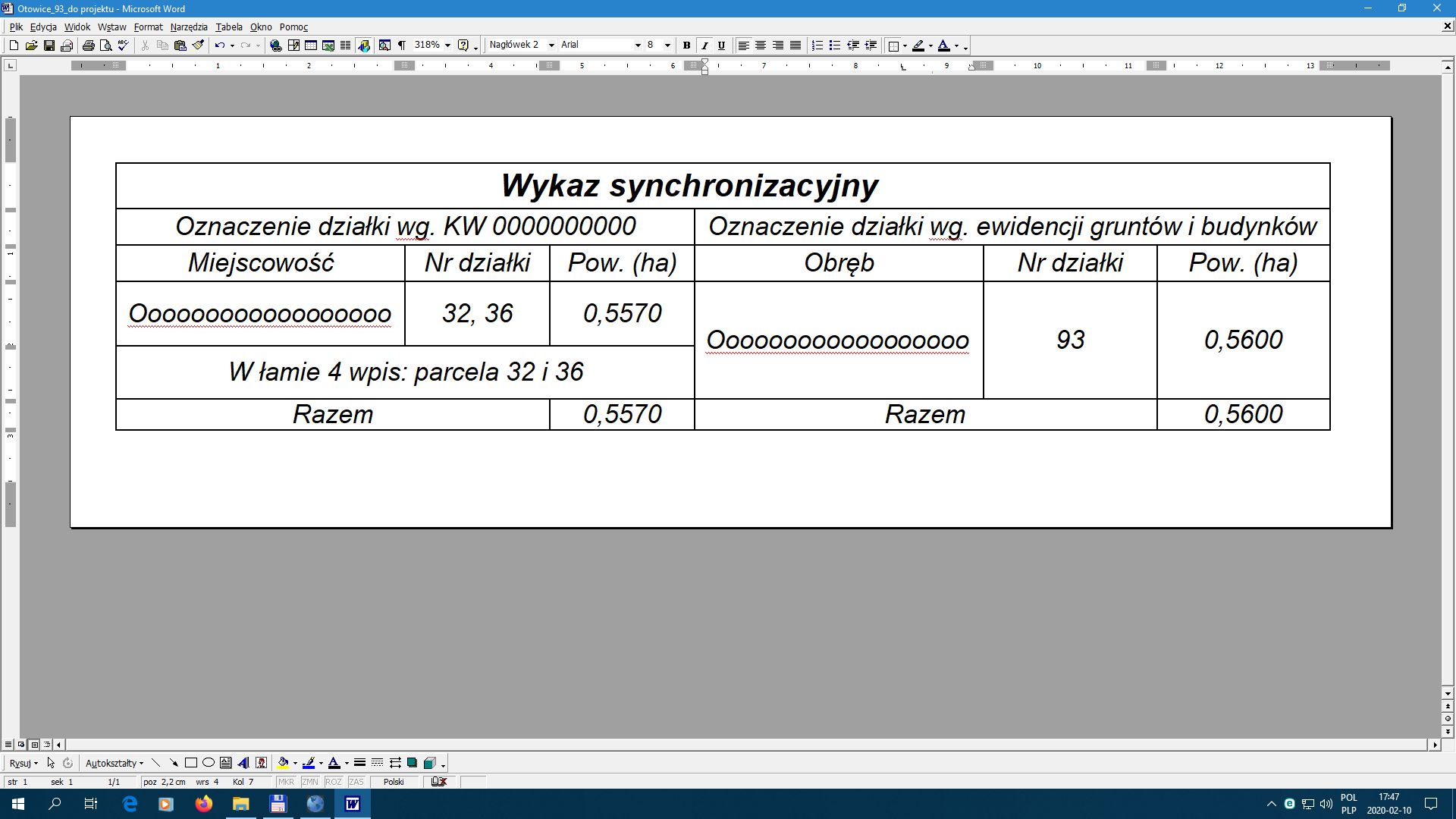1456x819 pixels.
Task: Toggle the Drawing toolbar button
Action: [x=364, y=45]
